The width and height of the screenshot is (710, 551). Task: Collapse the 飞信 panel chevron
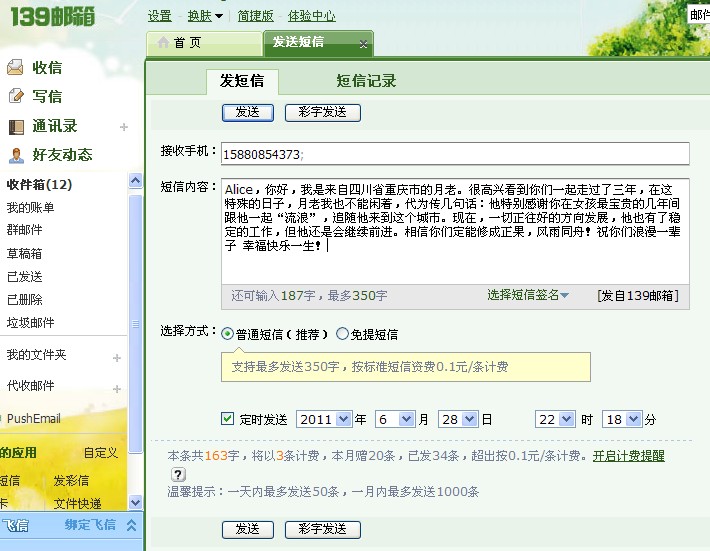131,525
